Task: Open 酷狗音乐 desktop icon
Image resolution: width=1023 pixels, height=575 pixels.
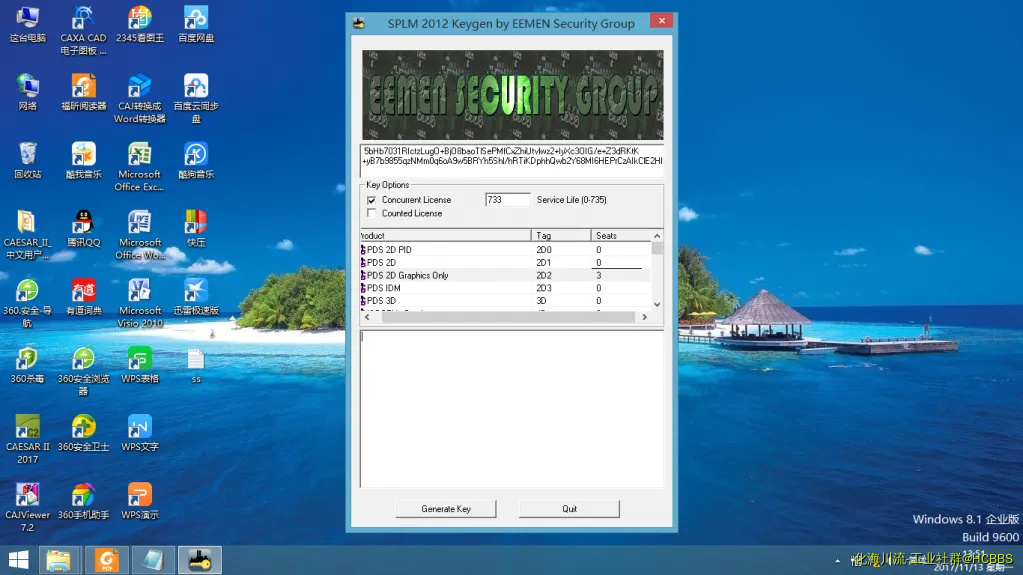Action: pyautogui.click(x=196, y=161)
